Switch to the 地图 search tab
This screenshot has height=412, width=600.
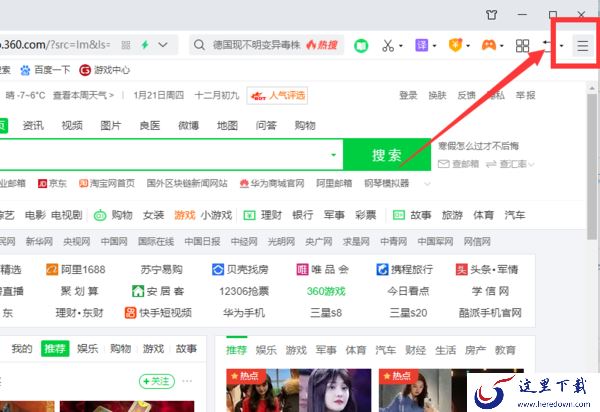pos(227,125)
